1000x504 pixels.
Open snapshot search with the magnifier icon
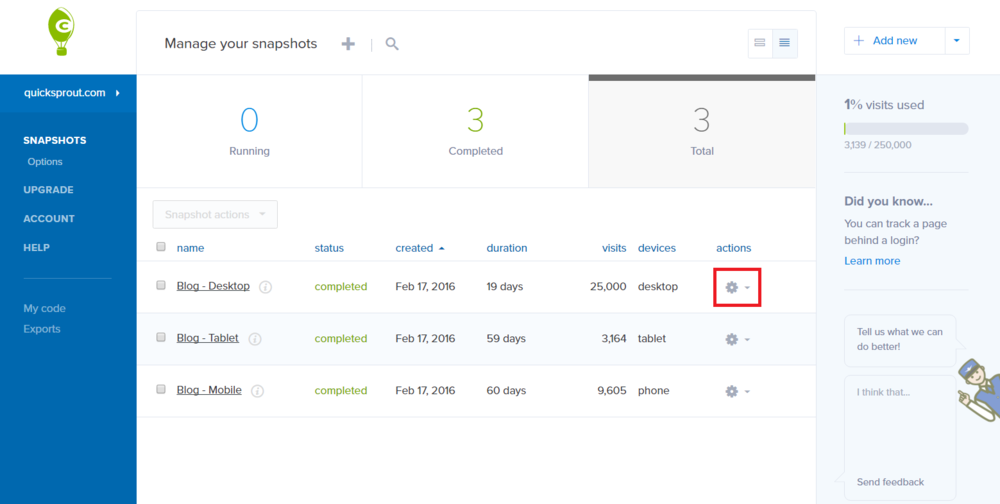392,44
